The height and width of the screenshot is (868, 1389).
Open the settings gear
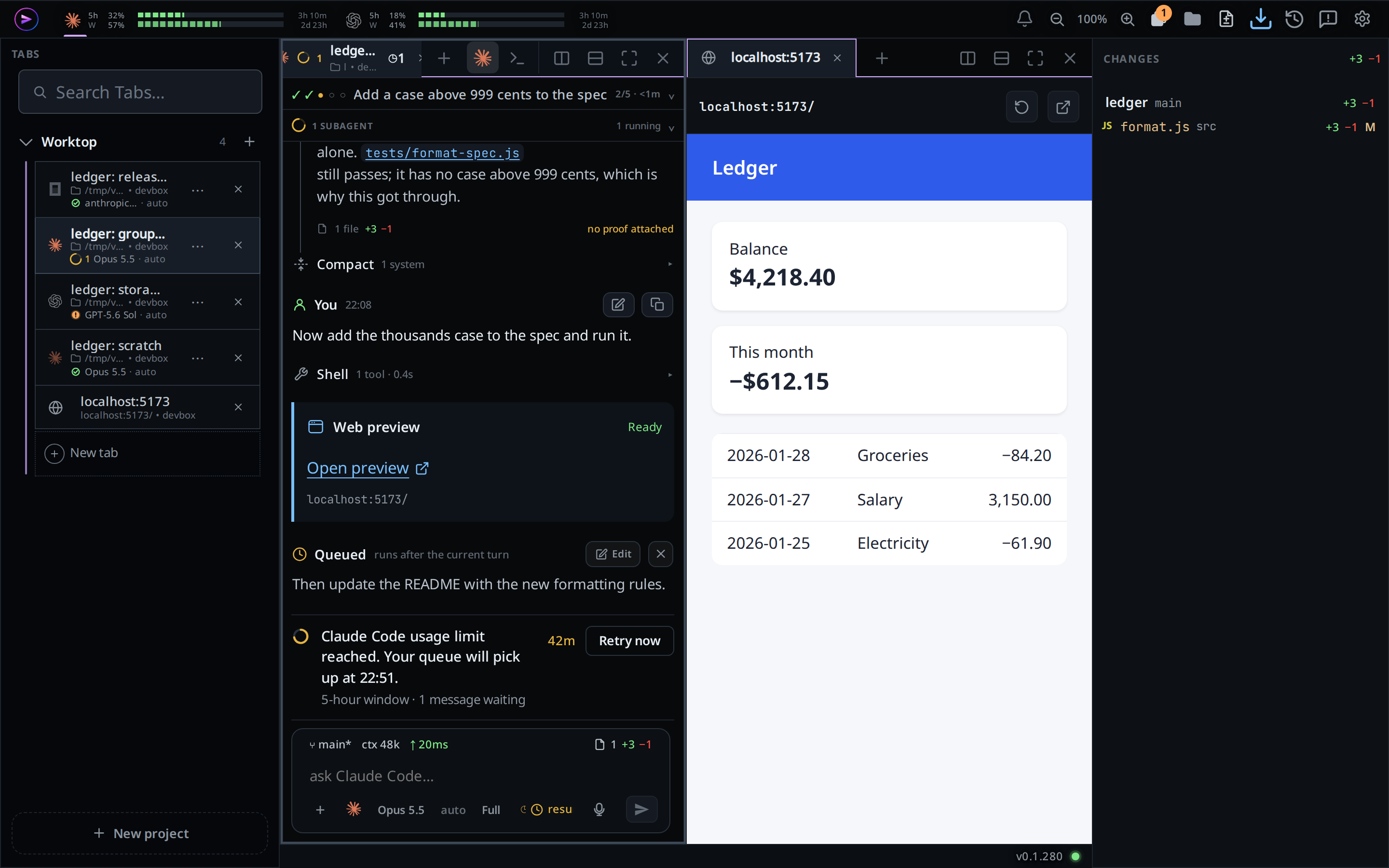pos(1362,19)
